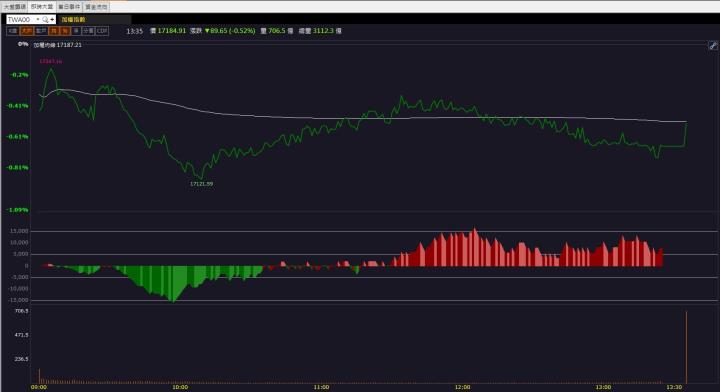Toggle the second orange % indicator button
The height and width of the screenshot is (392, 720).
coord(65,31)
